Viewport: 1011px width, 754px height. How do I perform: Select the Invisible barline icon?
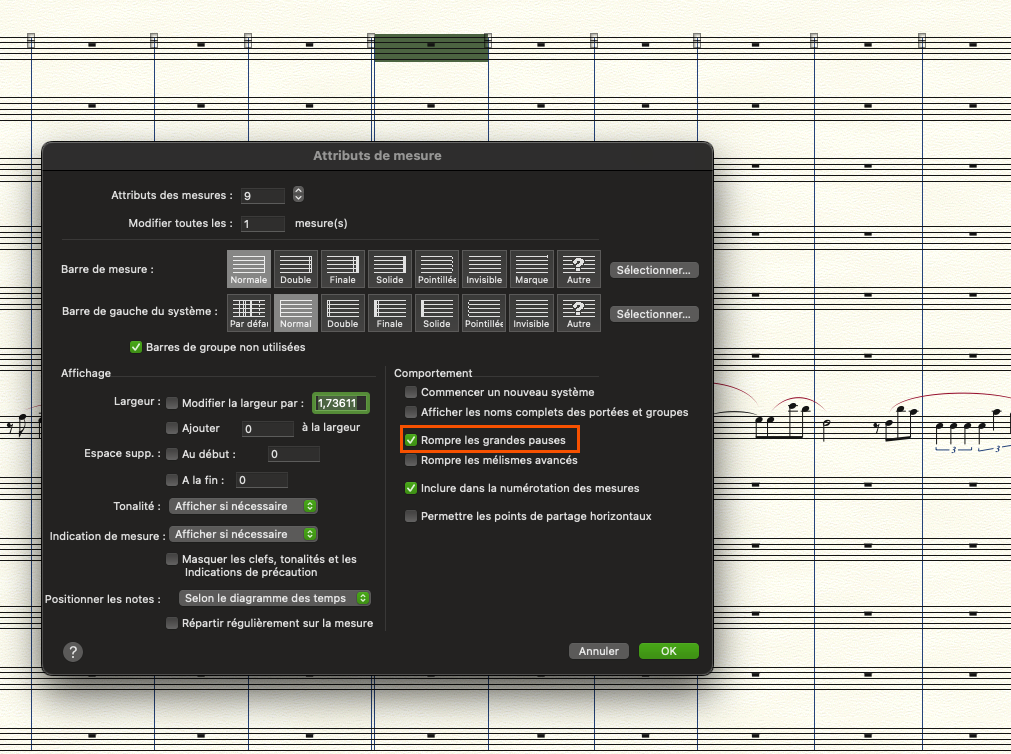(x=484, y=268)
